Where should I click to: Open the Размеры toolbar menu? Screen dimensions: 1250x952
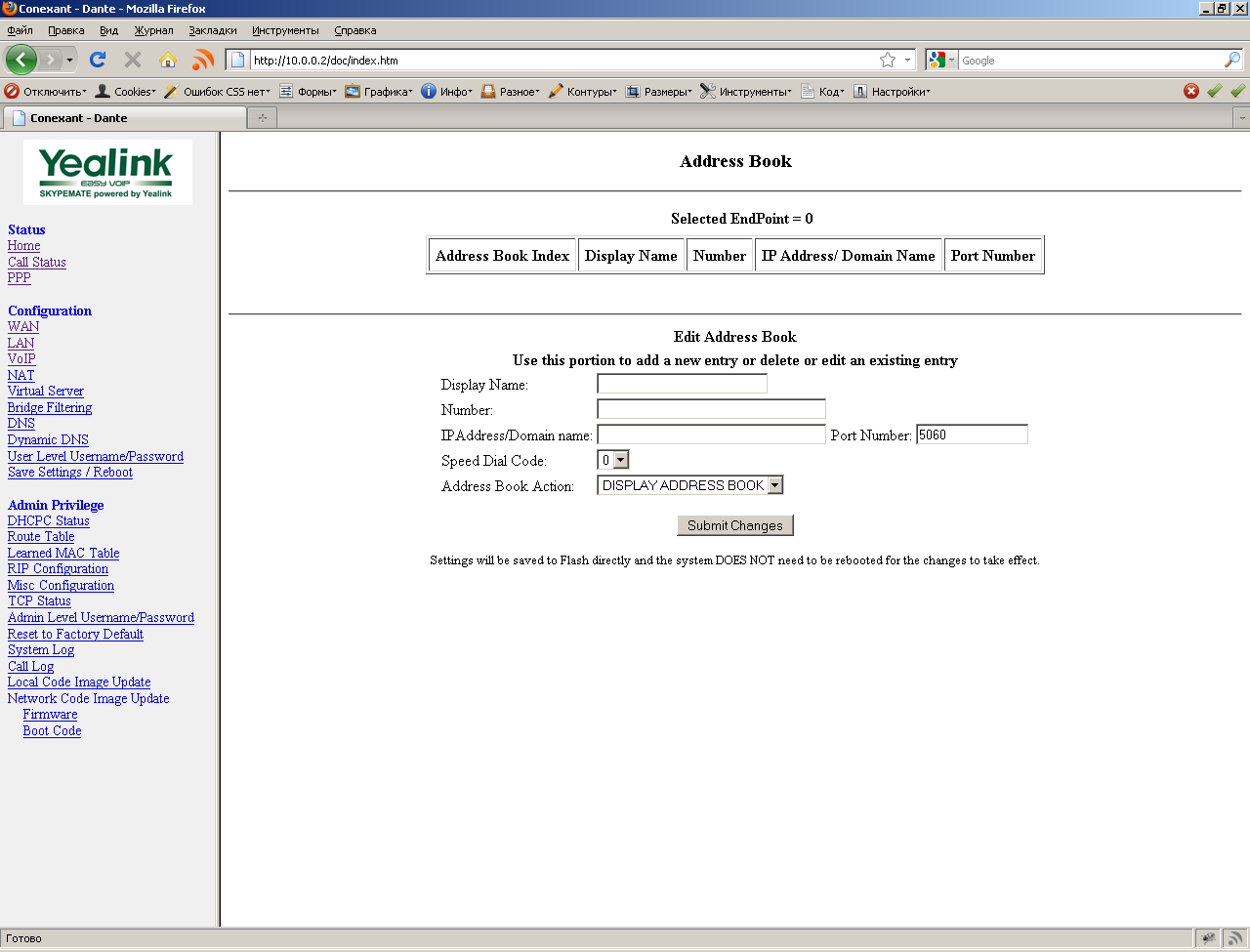[x=658, y=91]
